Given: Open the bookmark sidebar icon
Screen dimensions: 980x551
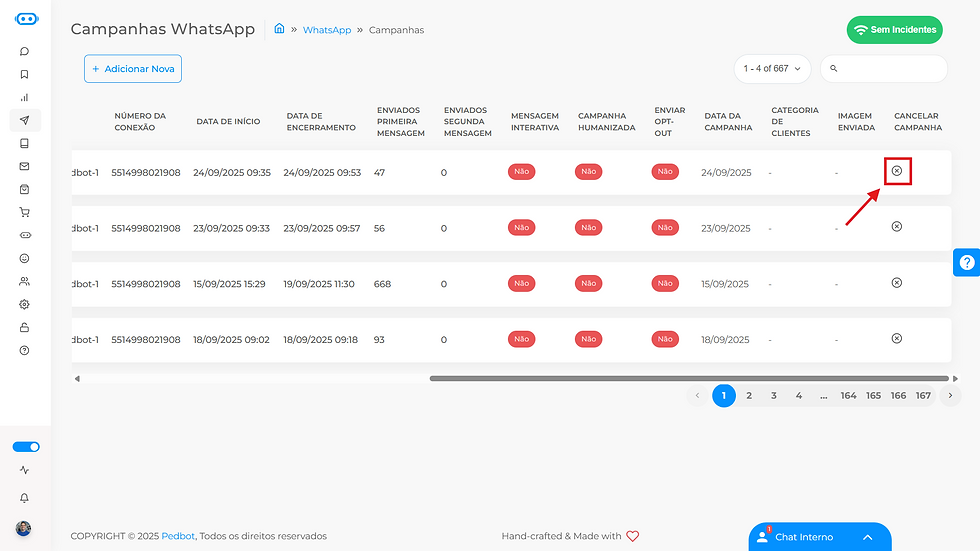Looking at the screenshot, I should pyautogui.click(x=24, y=74).
